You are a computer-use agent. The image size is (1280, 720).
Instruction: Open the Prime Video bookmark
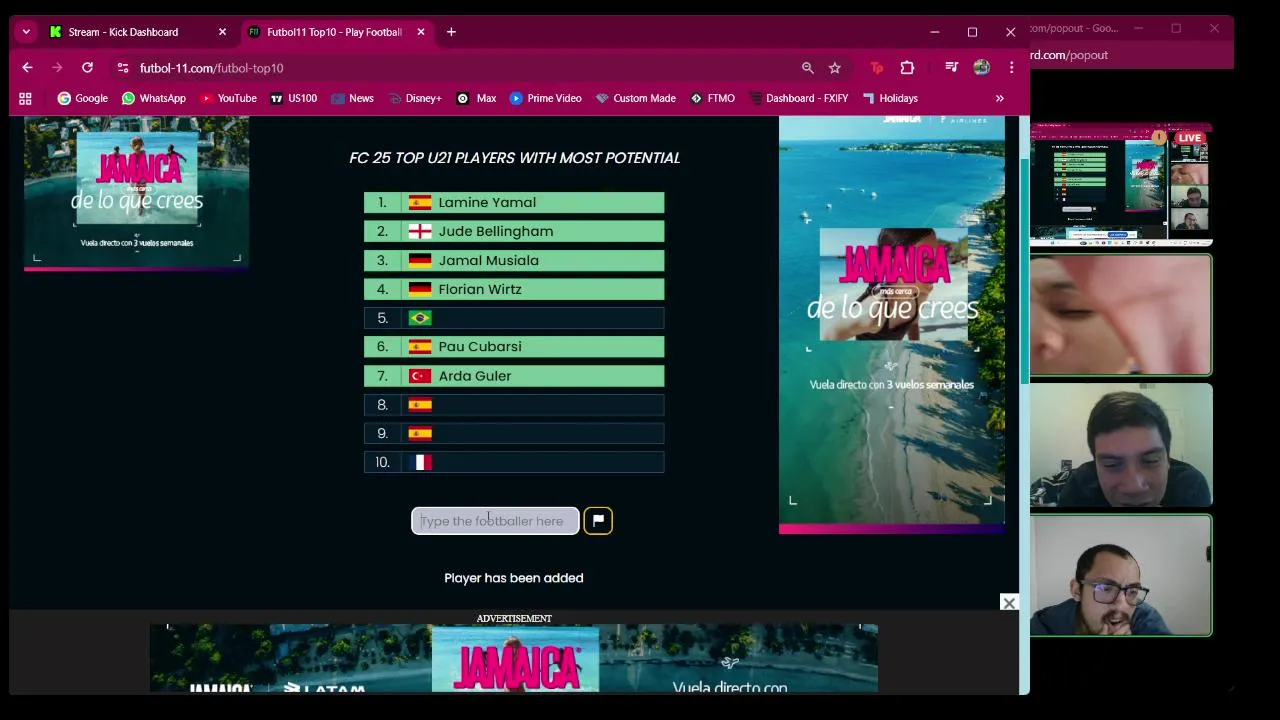coord(545,98)
